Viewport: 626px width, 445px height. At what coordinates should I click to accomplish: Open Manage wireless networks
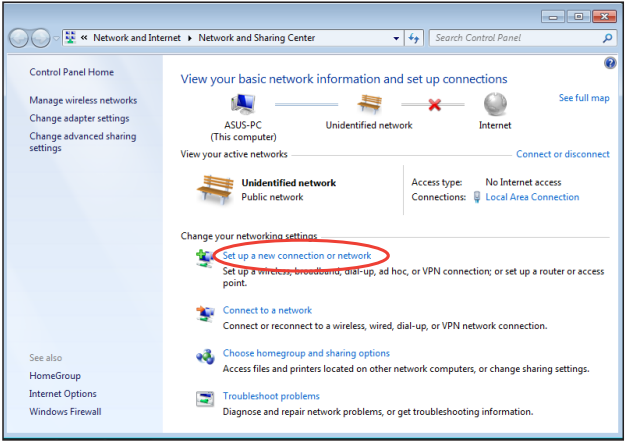tap(83, 100)
